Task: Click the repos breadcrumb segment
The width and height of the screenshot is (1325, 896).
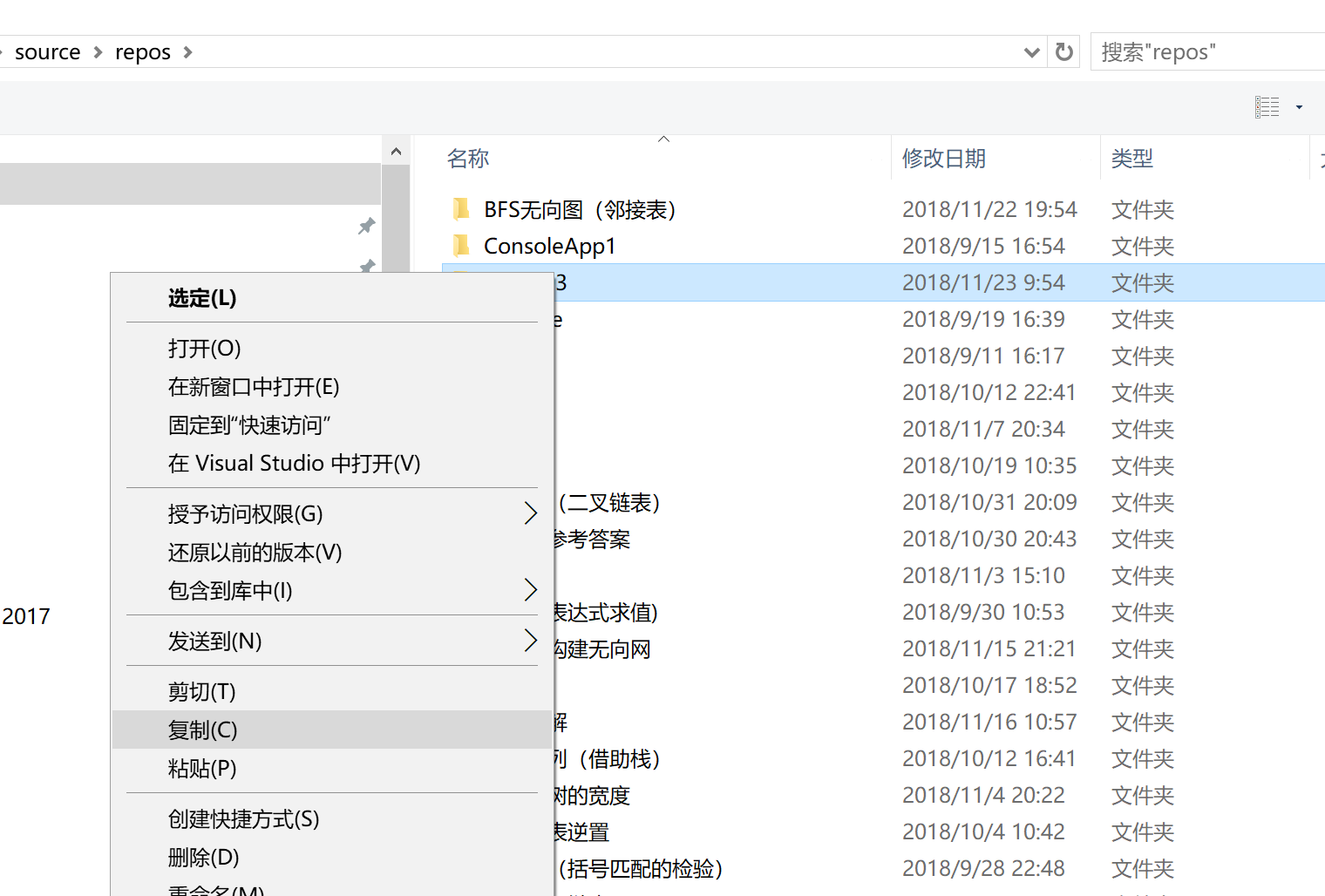Action: pos(143,52)
